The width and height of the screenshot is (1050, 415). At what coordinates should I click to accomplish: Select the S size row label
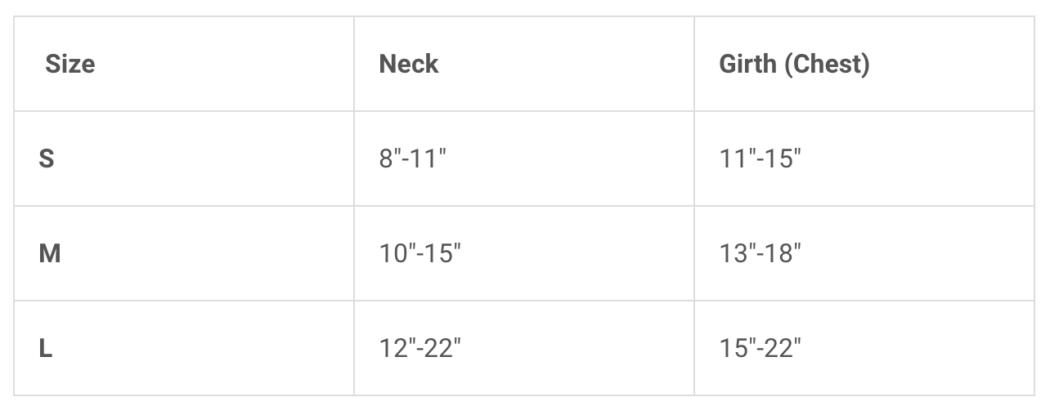click(x=46, y=159)
